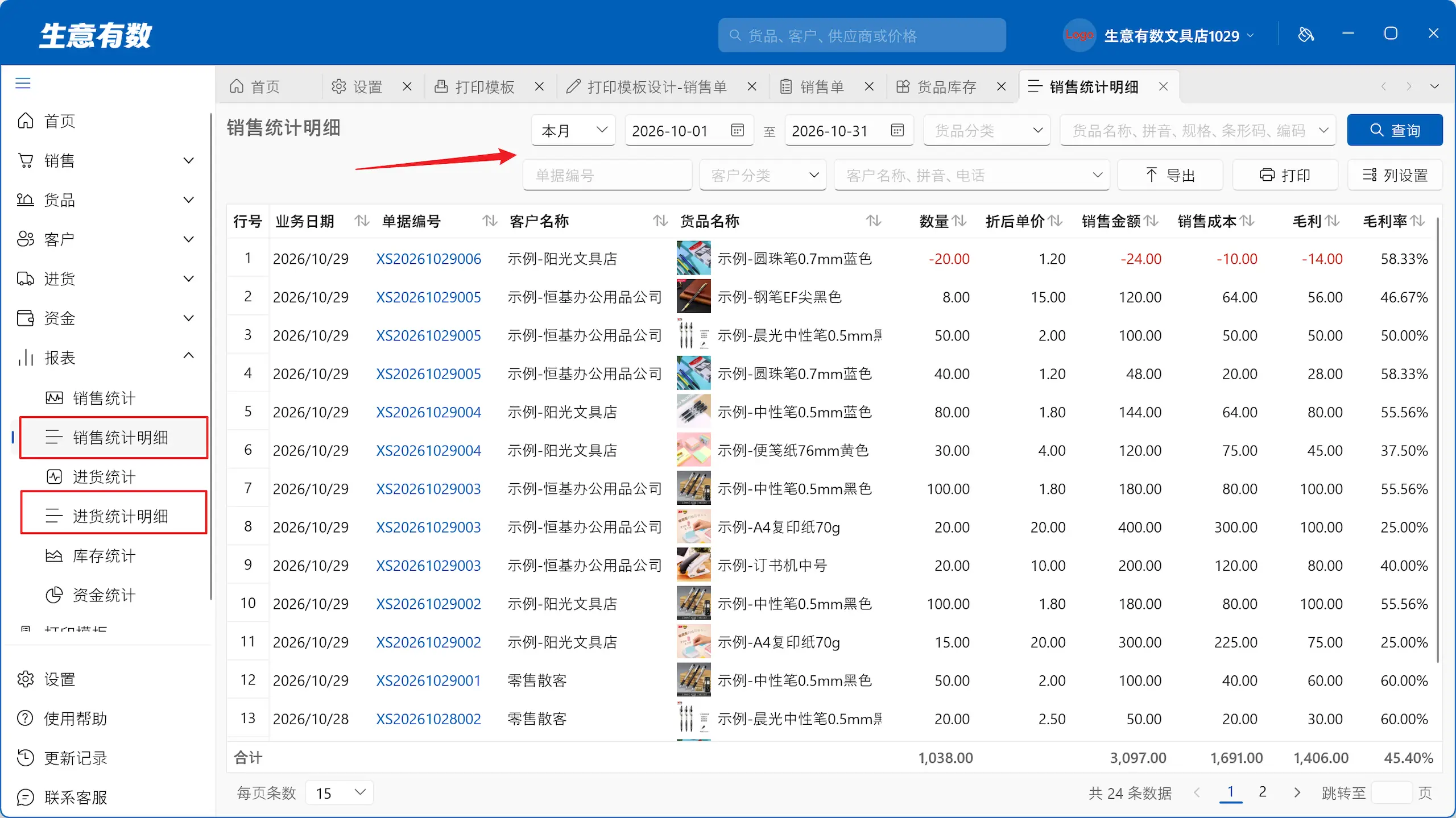
Task: Click the 单据编号 filter input field
Action: (607, 175)
